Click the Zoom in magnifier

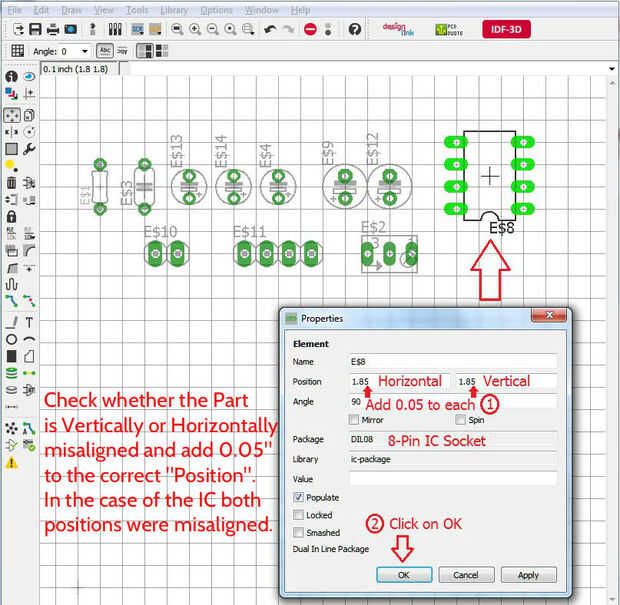[195, 29]
